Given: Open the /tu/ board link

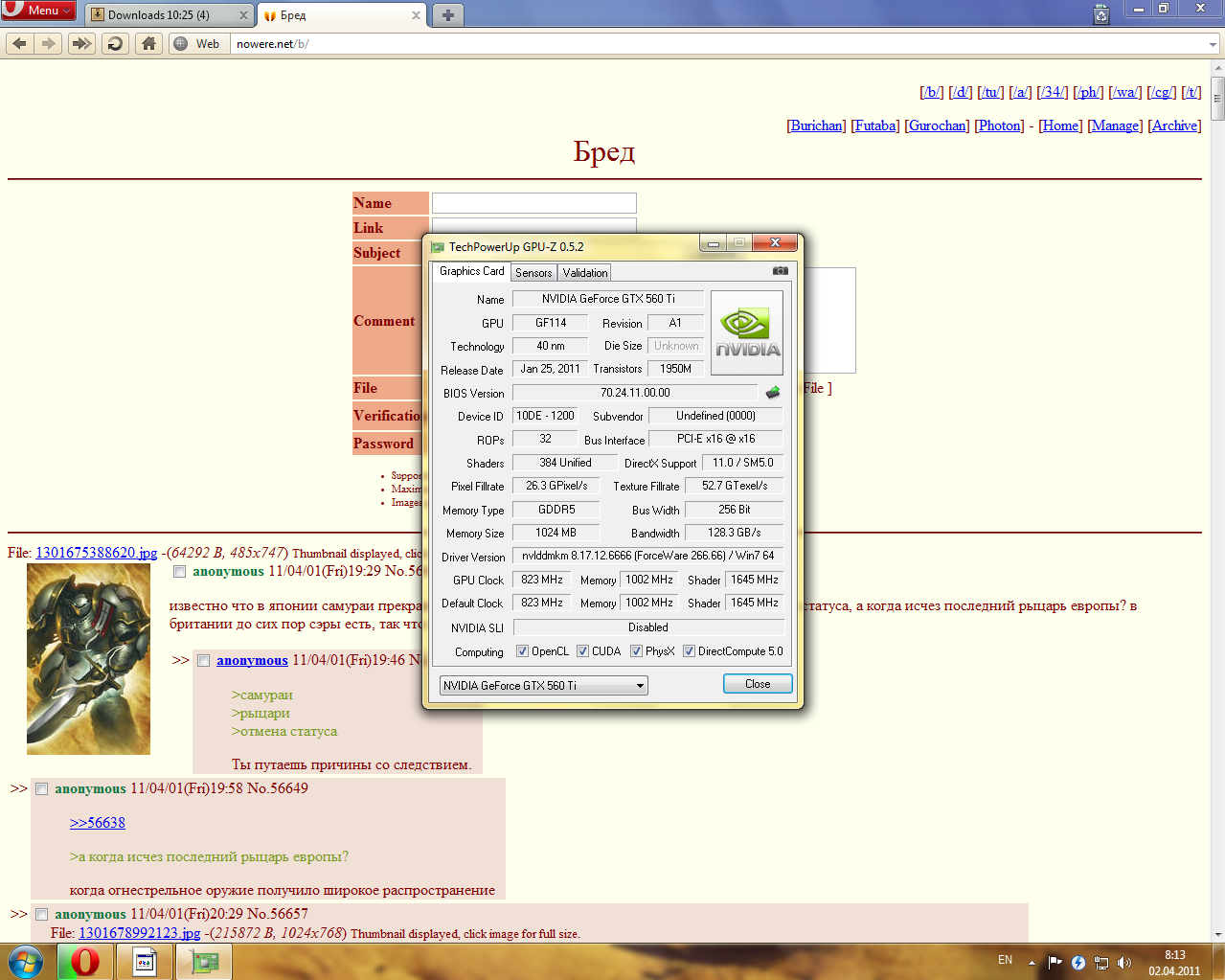Looking at the screenshot, I should pyautogui.click(x=990, y=92).
